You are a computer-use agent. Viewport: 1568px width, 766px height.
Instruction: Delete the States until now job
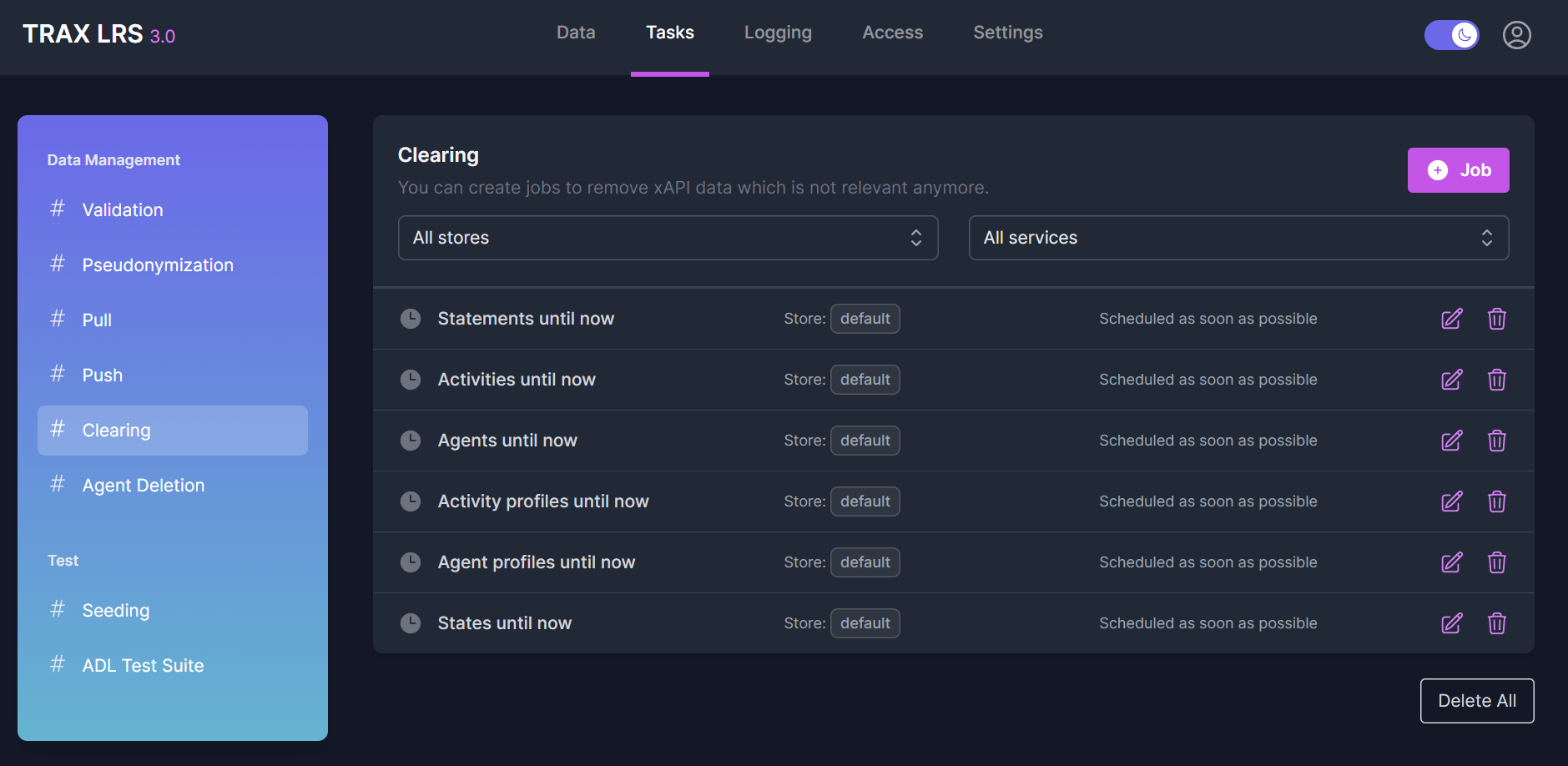[1496, 623]
